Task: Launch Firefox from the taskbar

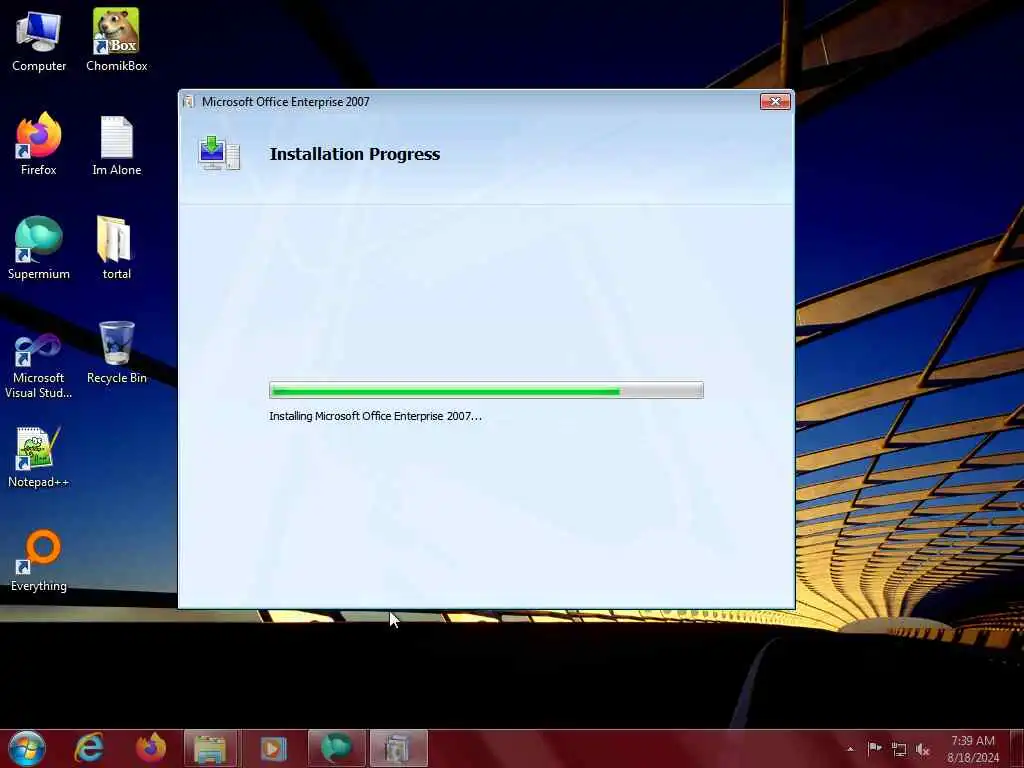Action: click(151, 748)
